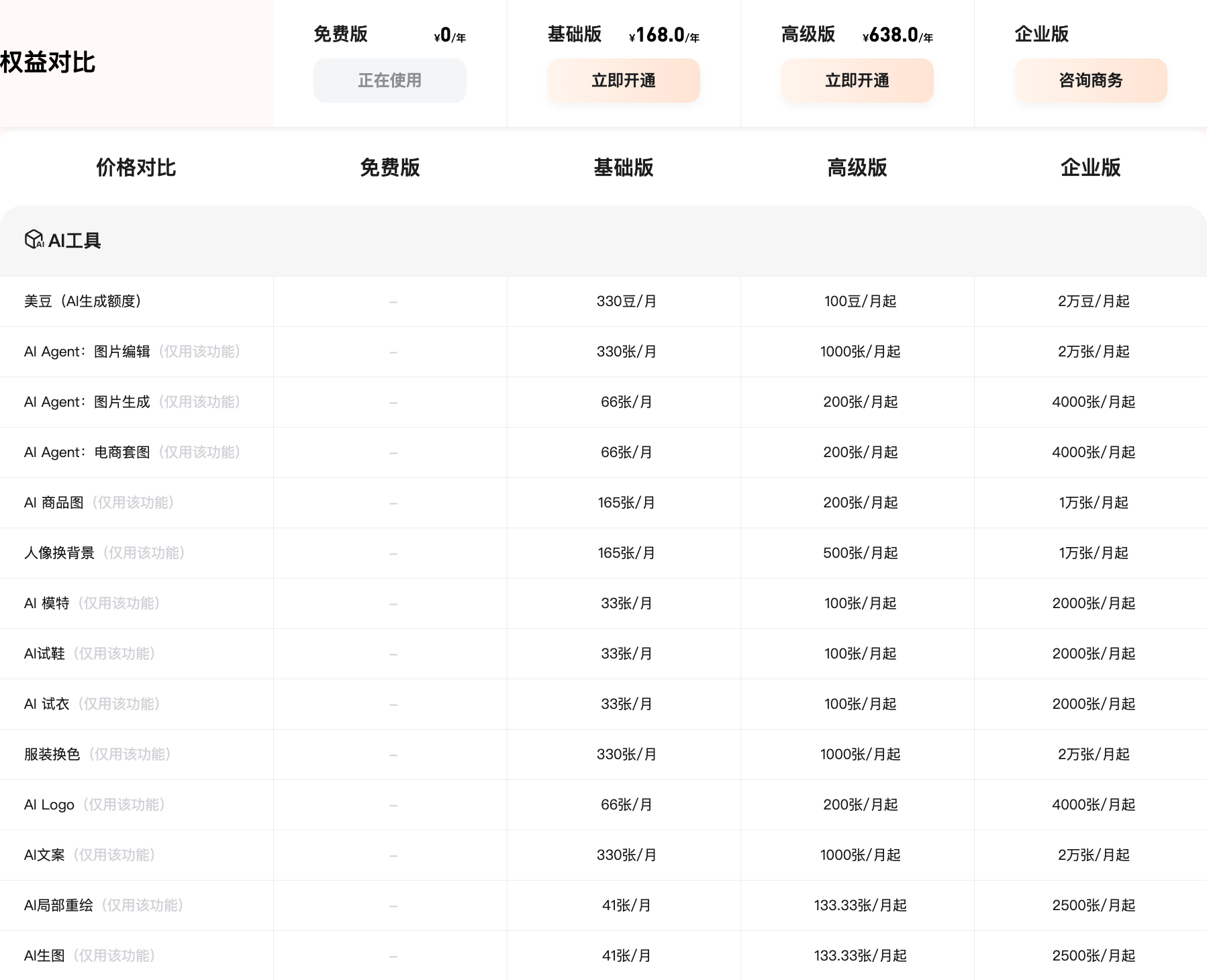Click the AI局部重绘 feature row label
This screenshot has height=980, width=1207.
pyautogui.click(x=58, y=905)
